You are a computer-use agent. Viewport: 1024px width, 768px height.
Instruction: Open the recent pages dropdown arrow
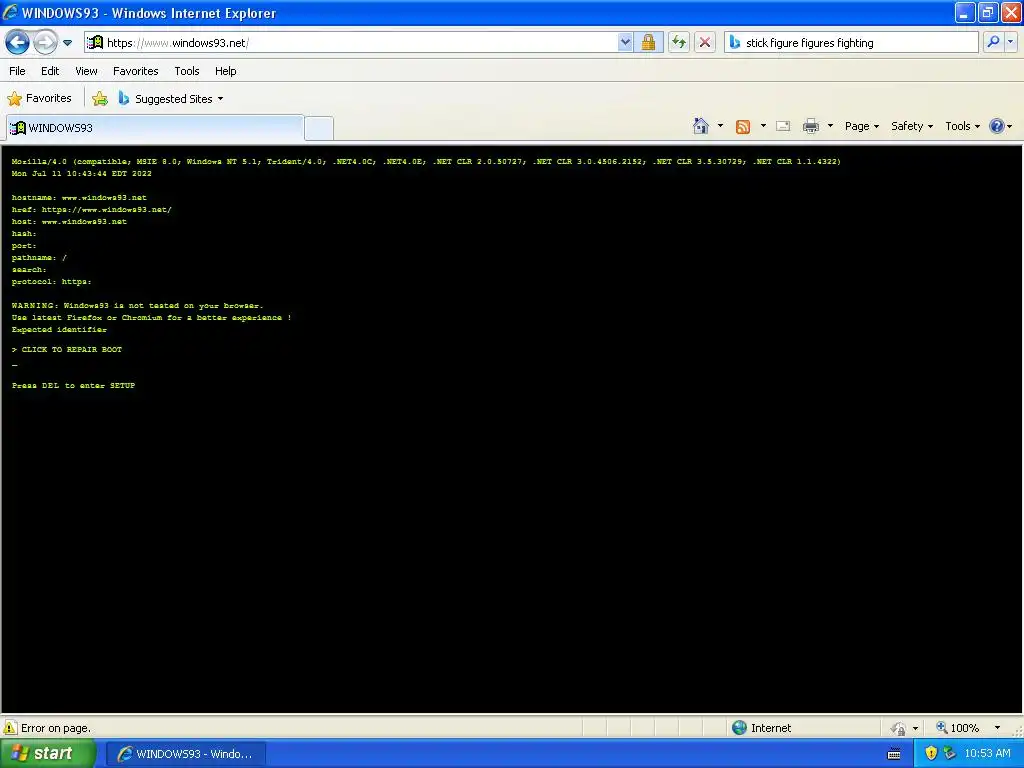(x=67, y=43)
